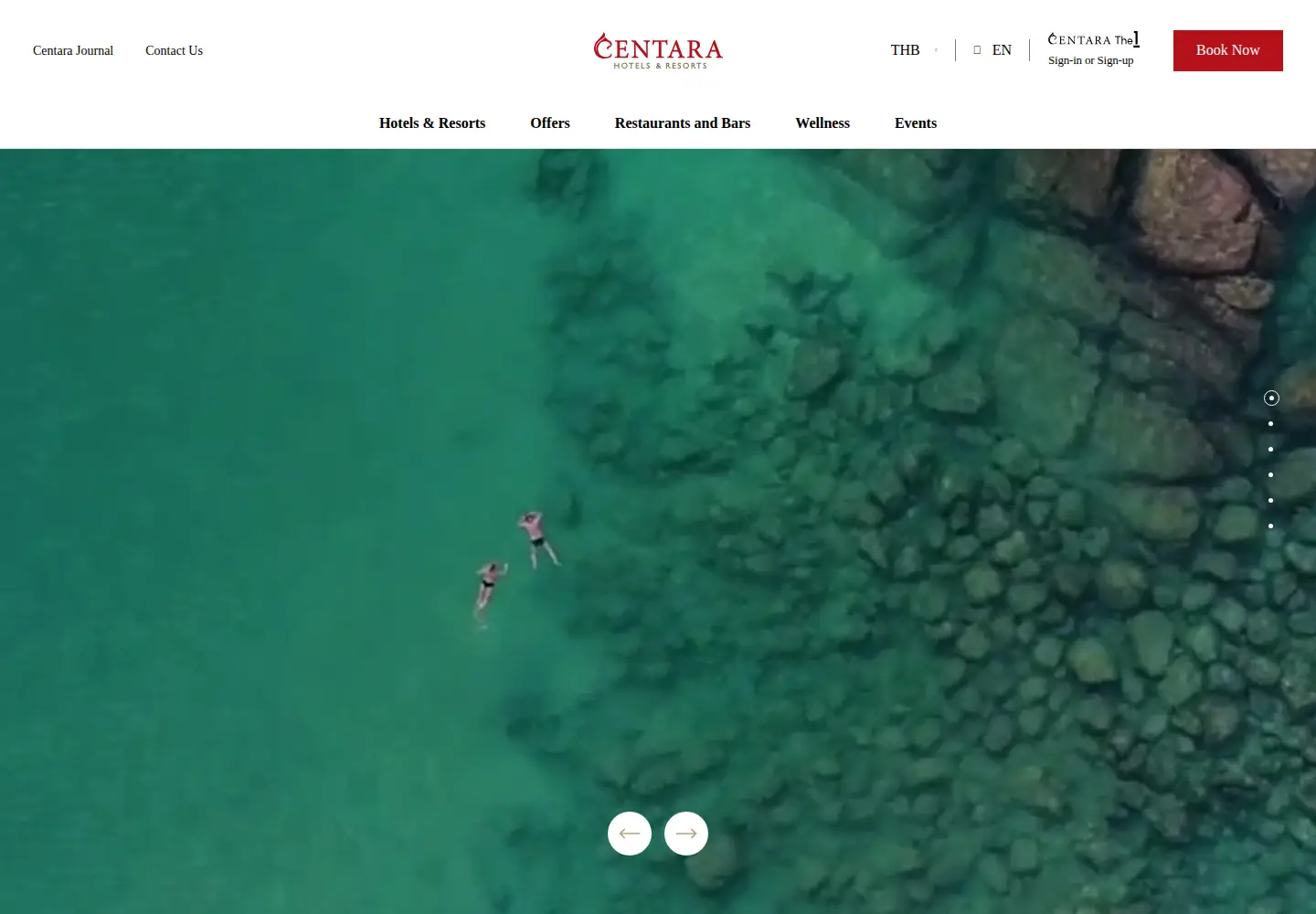
Task: Open the Centara Journal link
Action: (x=73, y=50)
